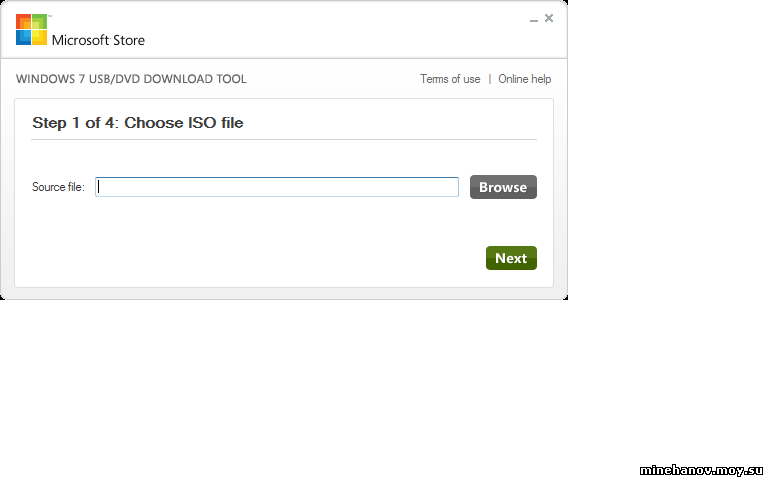Viewport: 768px width, 480px height.
Task: Open the Online help link
Action: pyautogui.click(x=525, y=79)
